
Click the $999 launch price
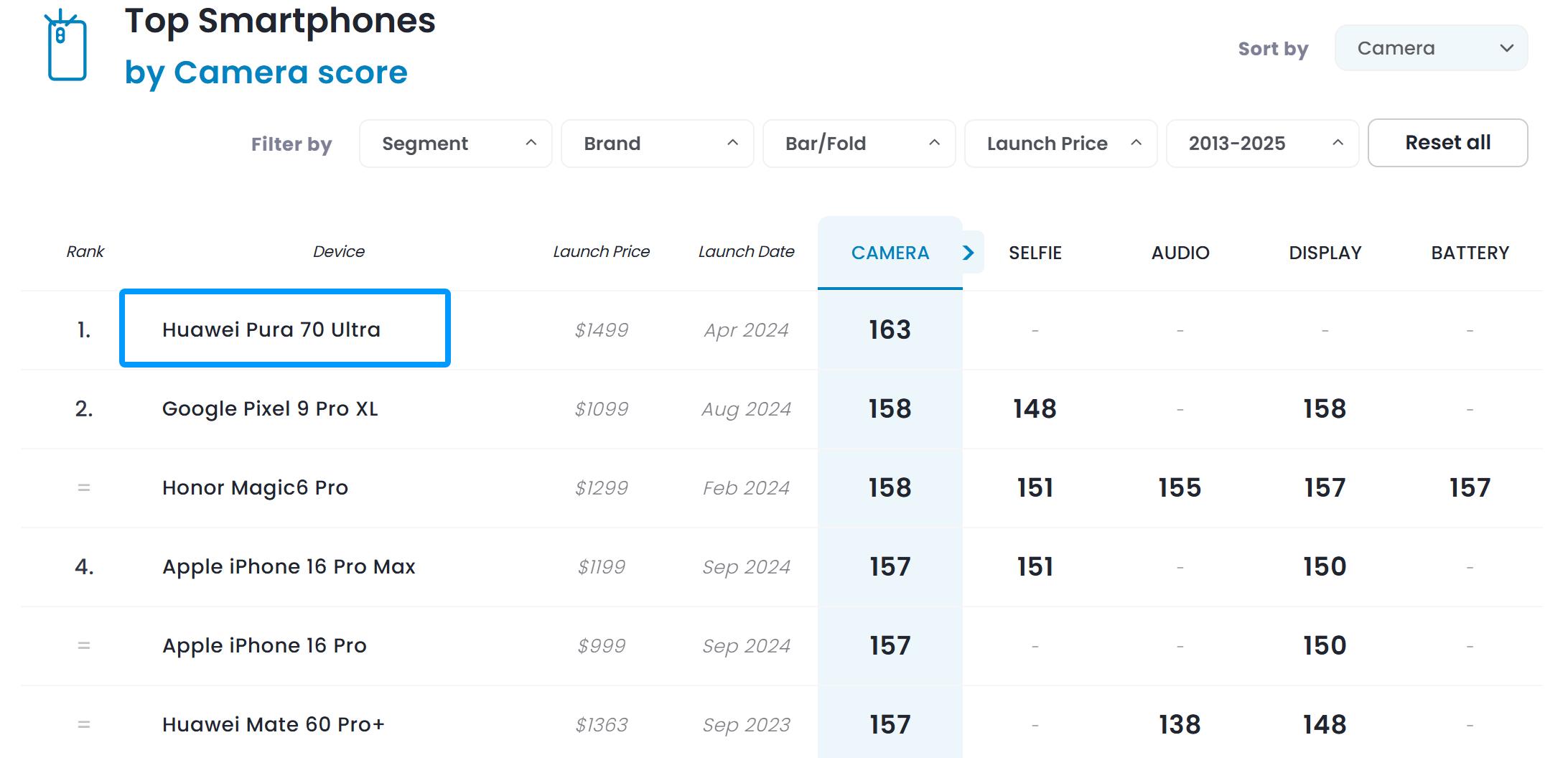click(x=602, y=646)
